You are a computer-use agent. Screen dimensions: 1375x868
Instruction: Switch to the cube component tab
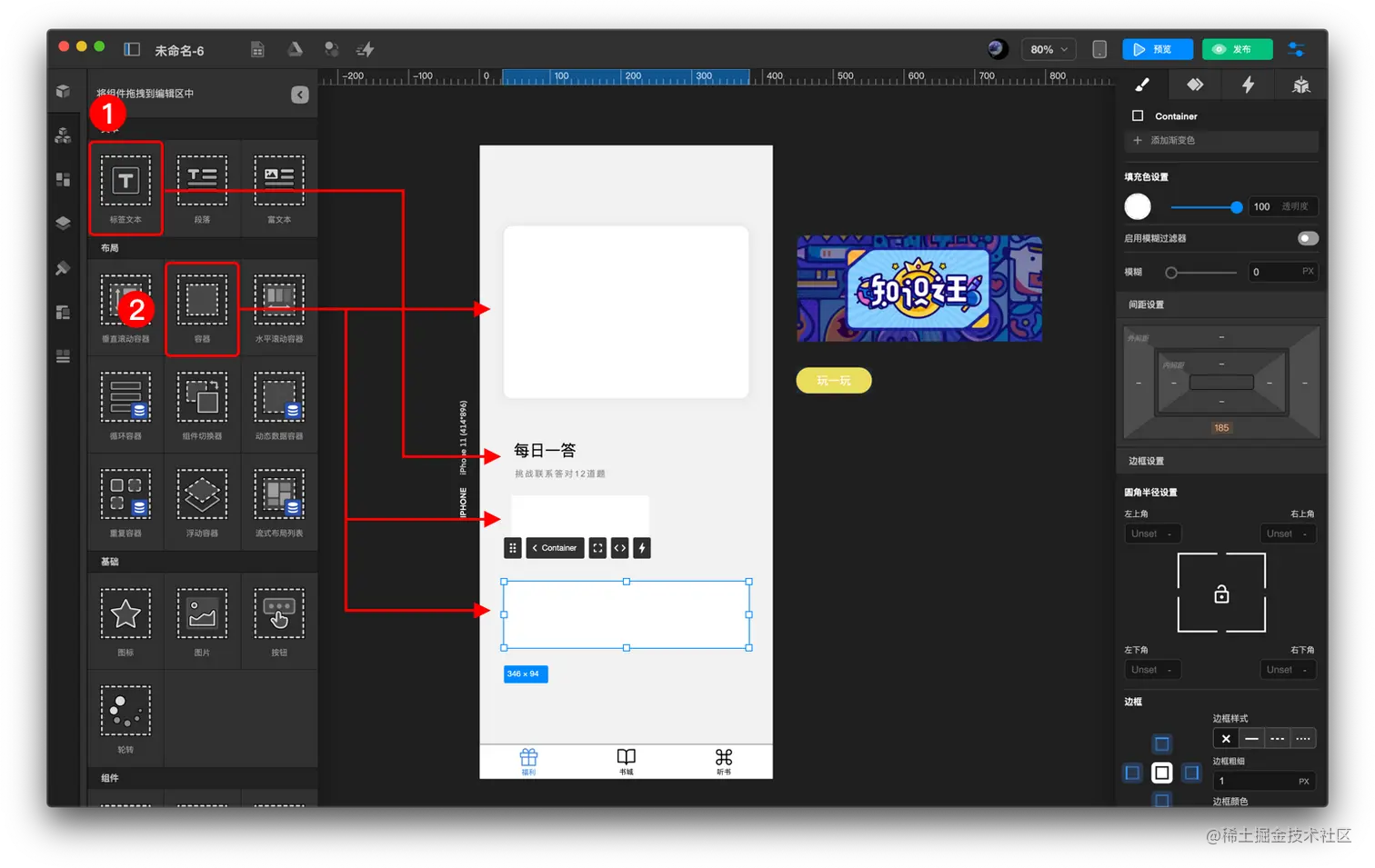[1301, 85]
